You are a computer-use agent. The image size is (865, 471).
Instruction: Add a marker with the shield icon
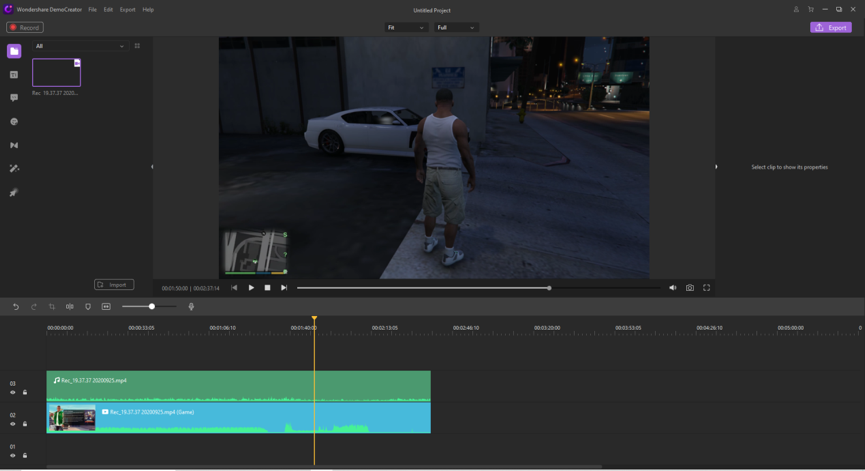click(88, 307)
